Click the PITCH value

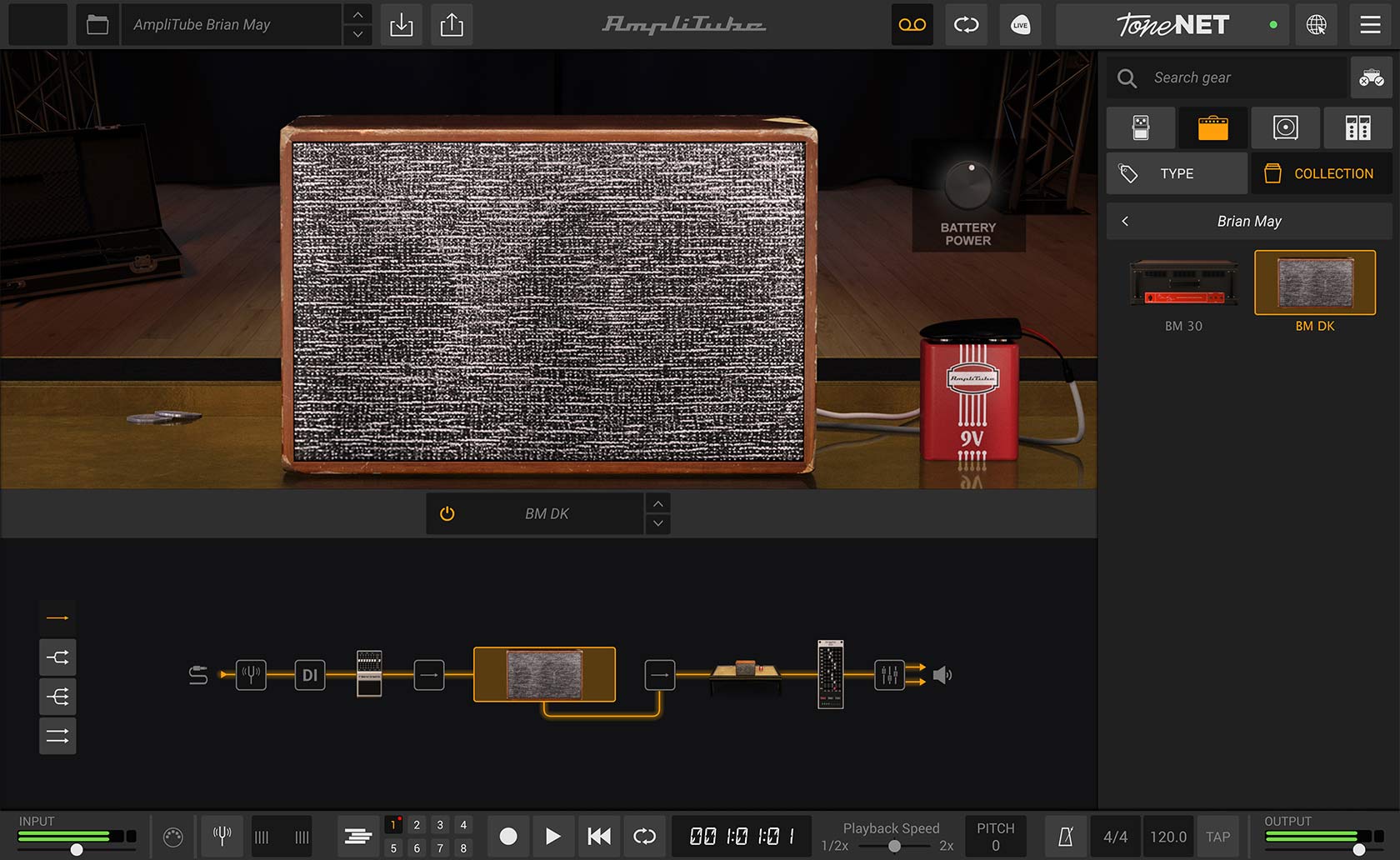995,845
